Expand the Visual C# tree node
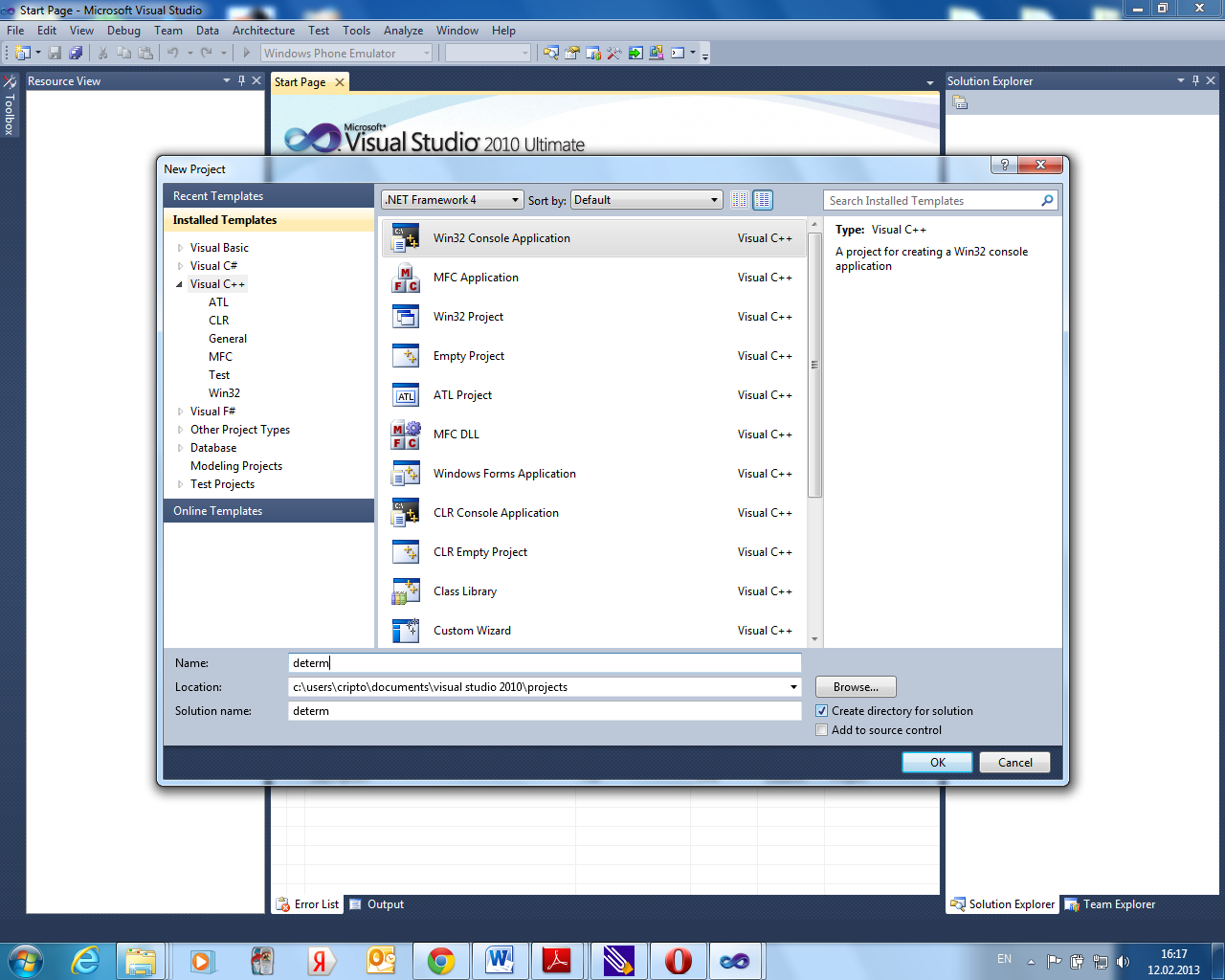The height and width of the screenshot is (980, 1225). click(180, 266)
